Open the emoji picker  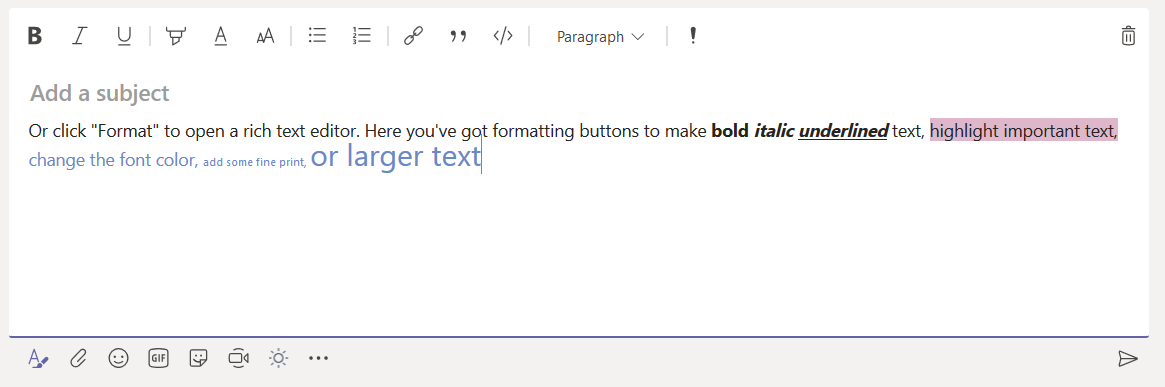coord(118,358)
